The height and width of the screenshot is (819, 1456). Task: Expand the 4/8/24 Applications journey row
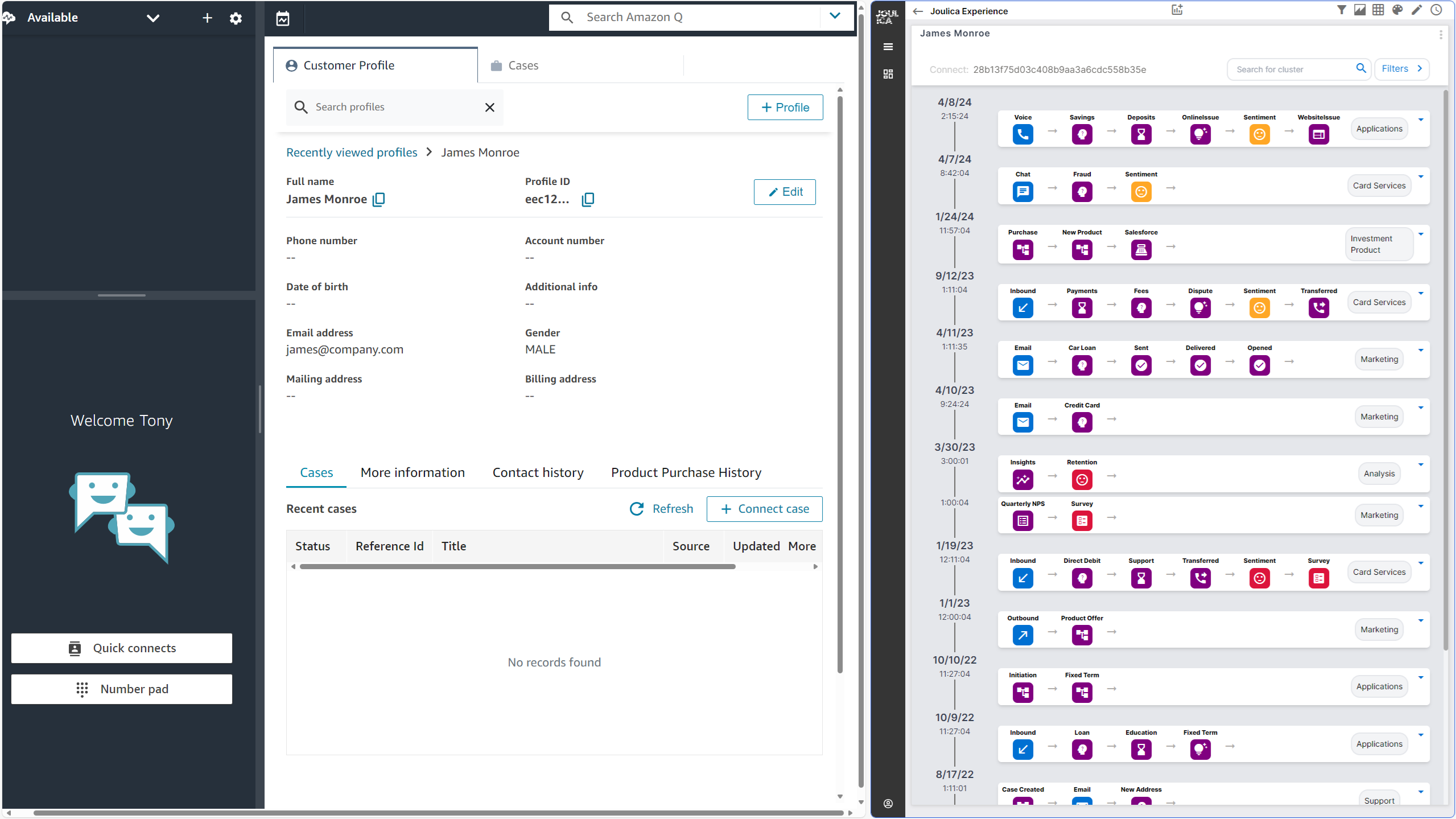tap(1421, 120)
